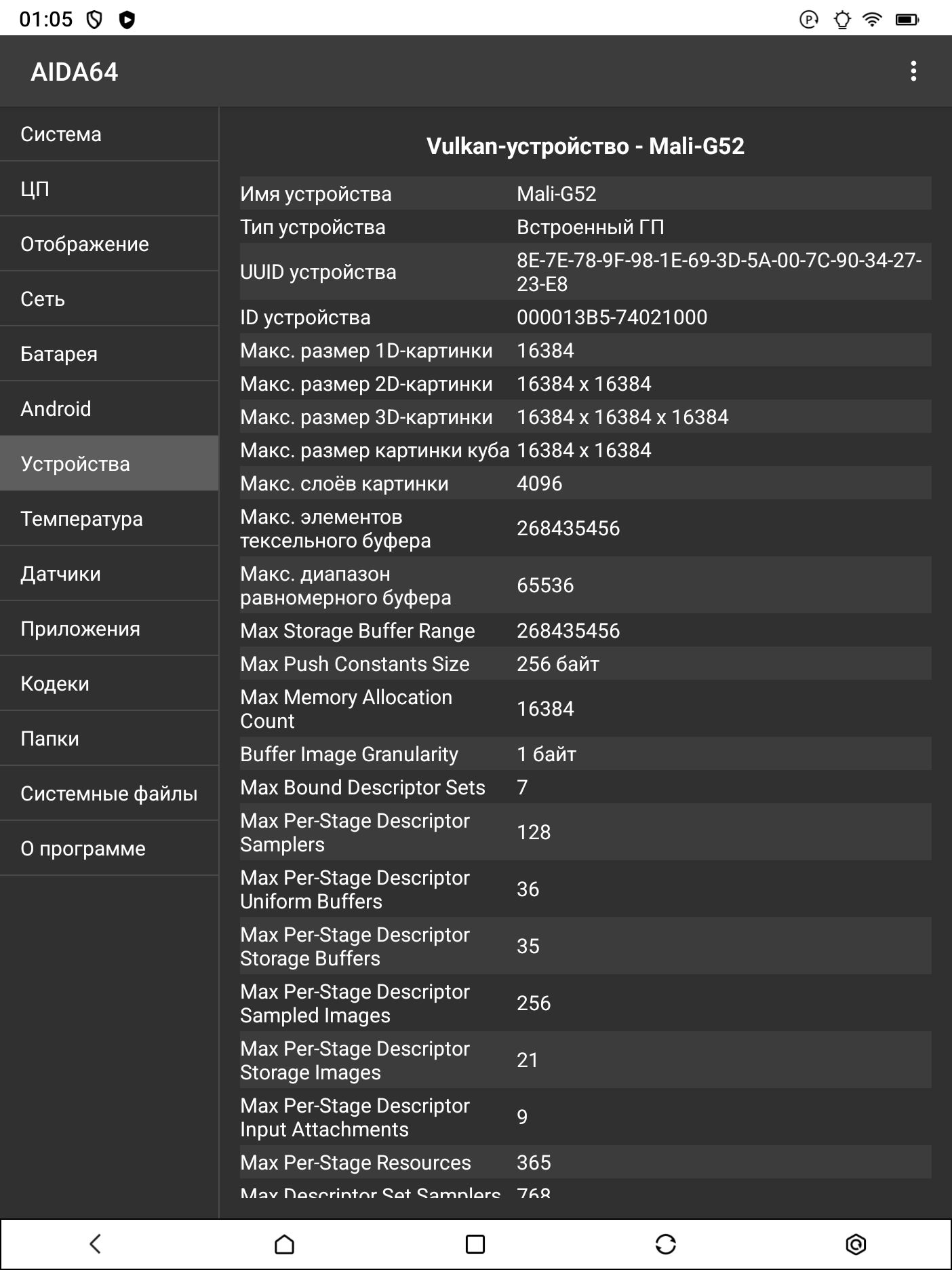Open the Система section
The height and width of the screenshot is (1270, 952).
[109, 134]
